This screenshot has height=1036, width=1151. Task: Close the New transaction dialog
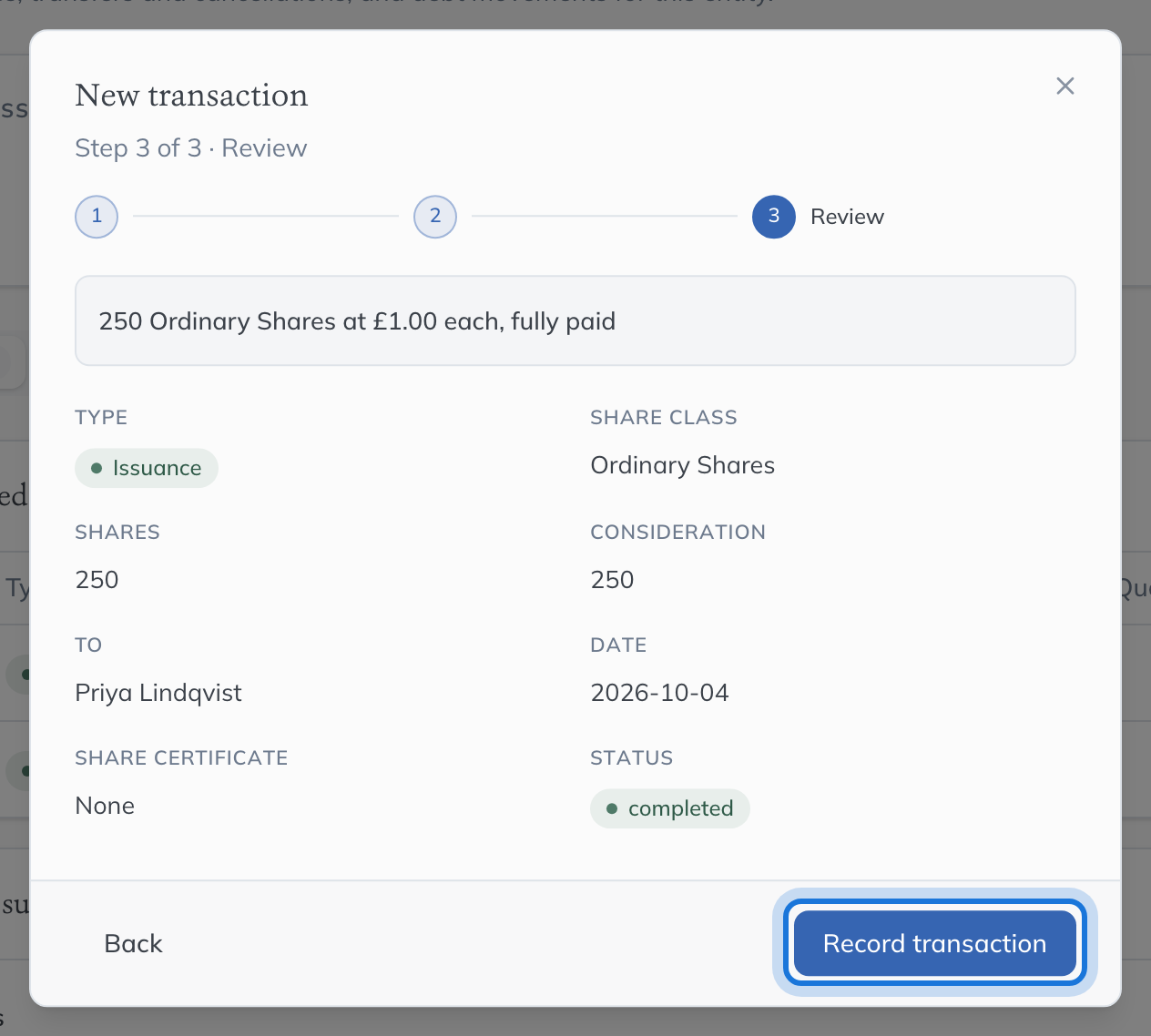tap(1064, 86)
